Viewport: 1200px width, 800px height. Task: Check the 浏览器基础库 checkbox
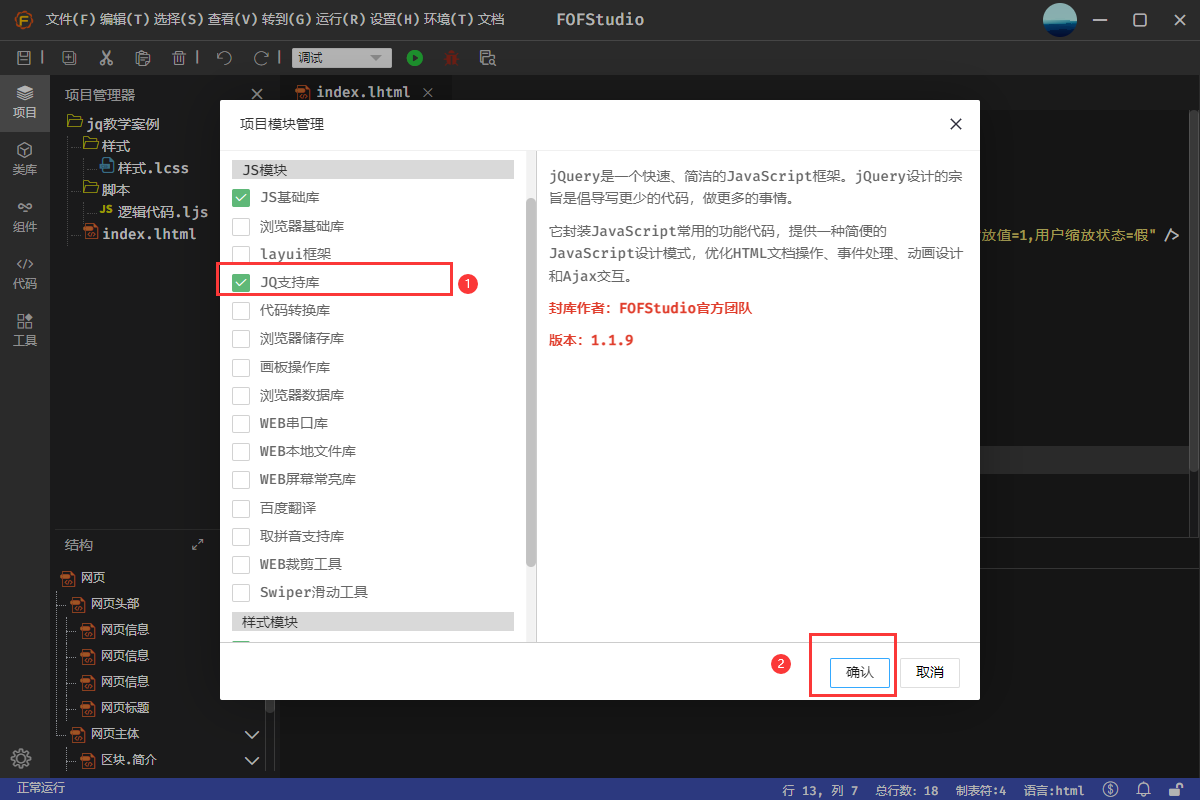coord(241,226)
